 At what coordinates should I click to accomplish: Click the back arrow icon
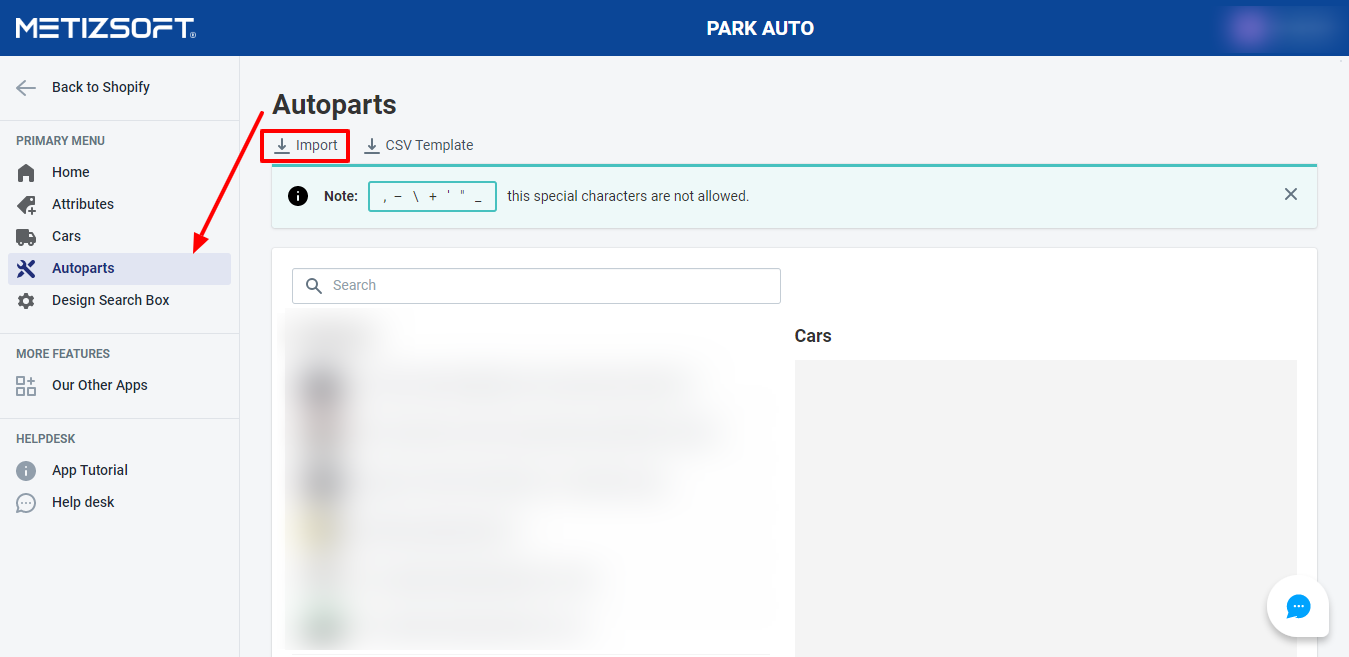[26, 88]
